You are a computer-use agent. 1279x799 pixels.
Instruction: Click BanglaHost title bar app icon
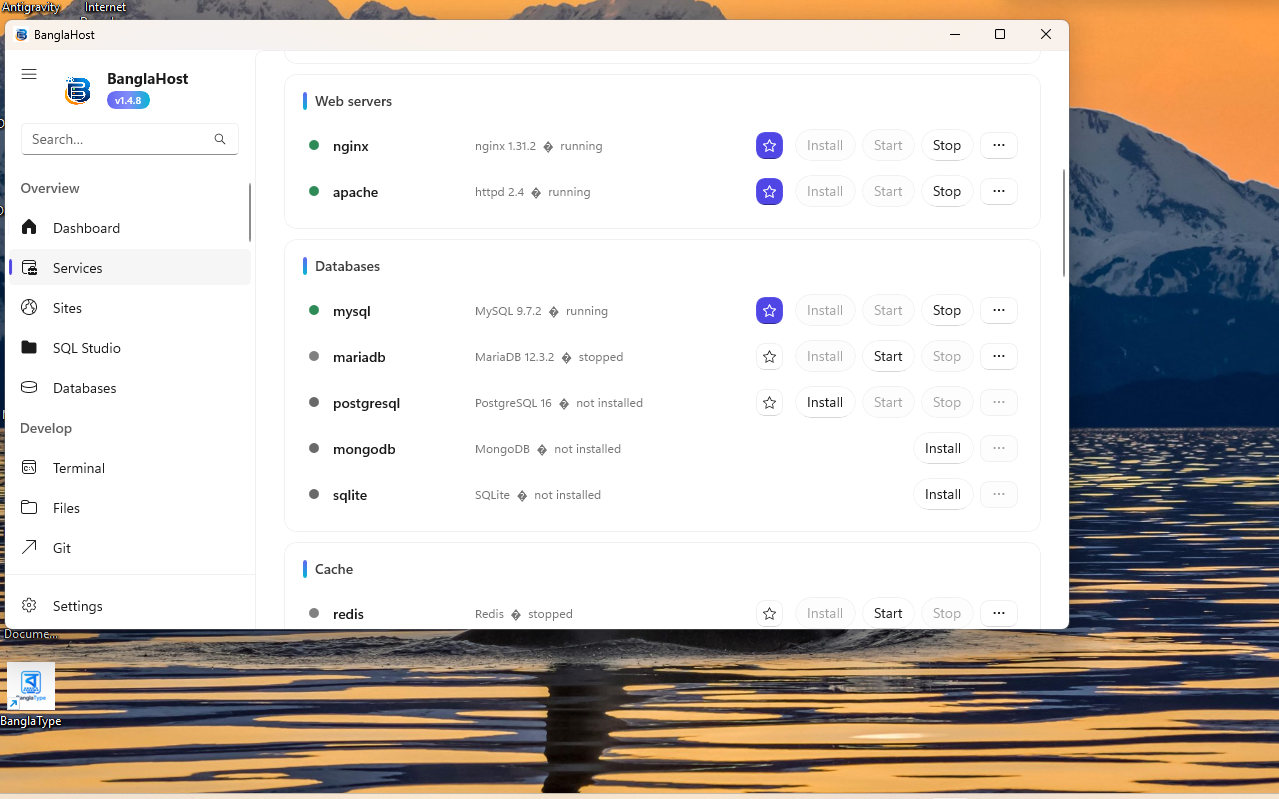(x=22, y=35)
